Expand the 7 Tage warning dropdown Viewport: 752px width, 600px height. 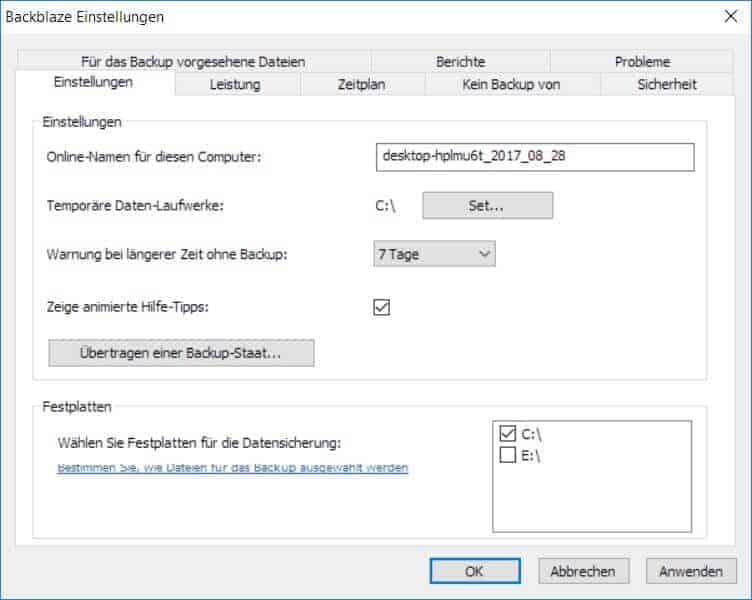click(x=435, y=254)
